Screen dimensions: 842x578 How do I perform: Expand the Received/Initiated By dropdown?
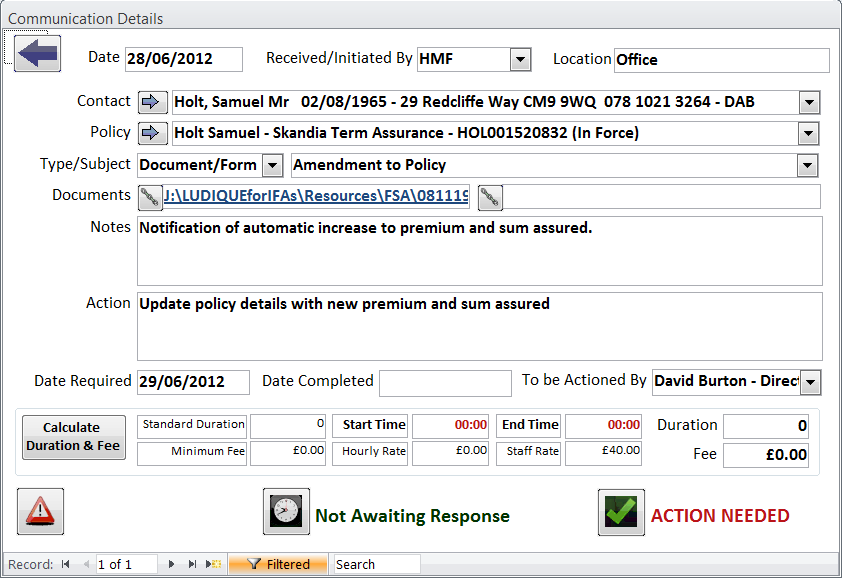(x=520, y=60)
